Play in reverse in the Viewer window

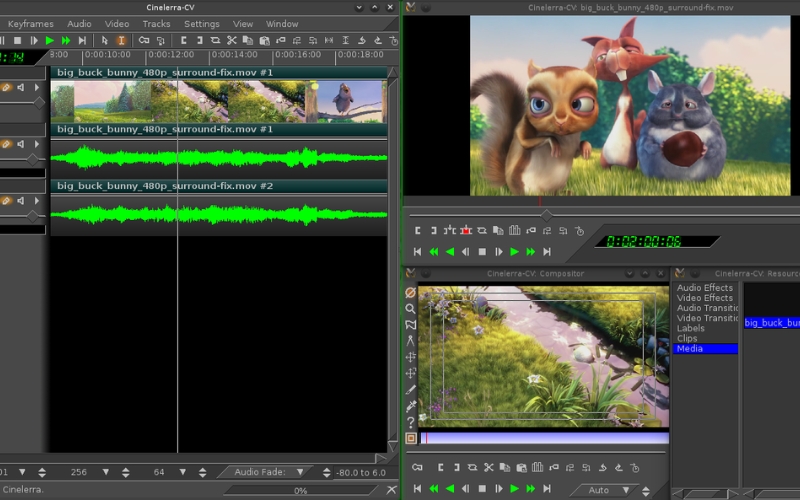449,252
